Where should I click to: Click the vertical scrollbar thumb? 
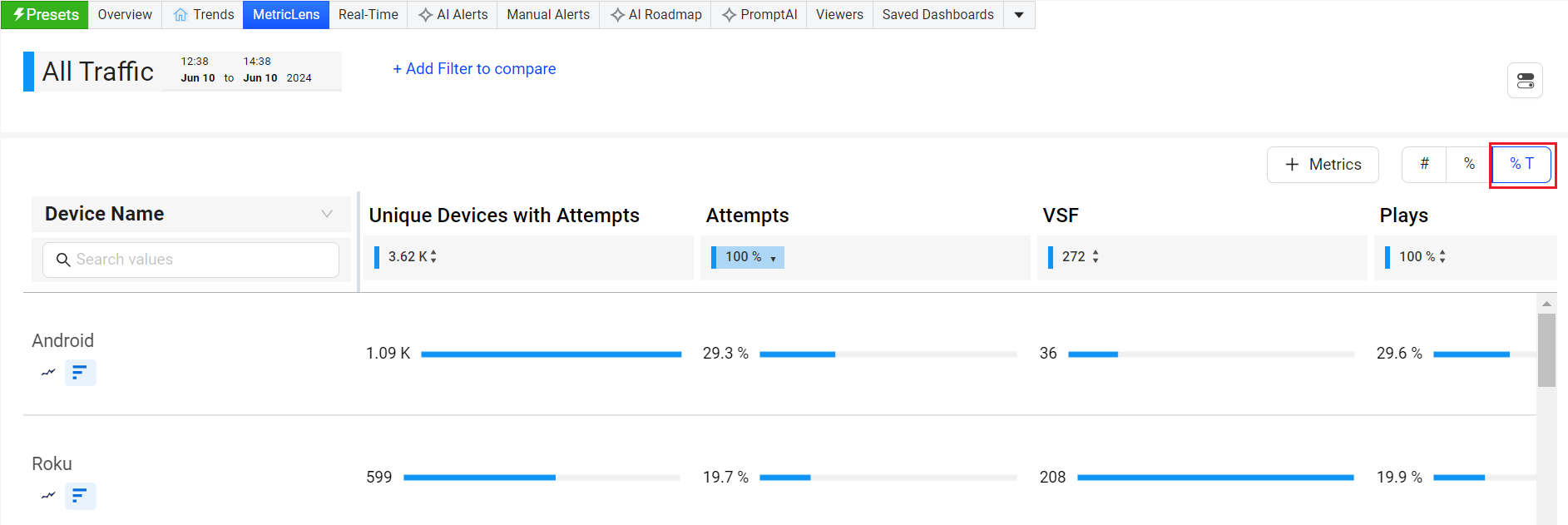(1546, 349)
